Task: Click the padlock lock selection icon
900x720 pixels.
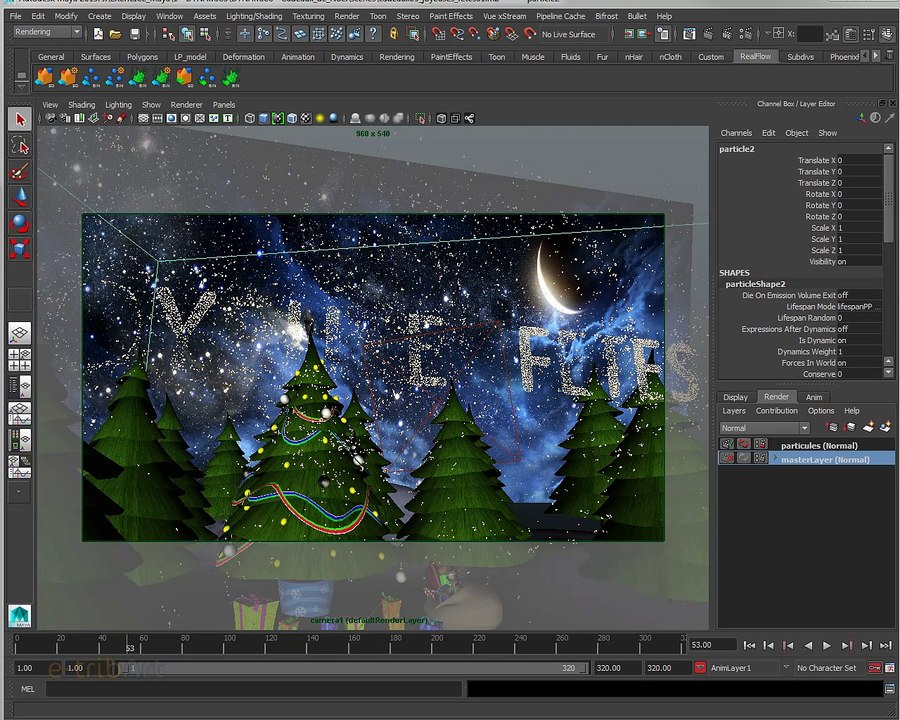Action: [394, 34]
